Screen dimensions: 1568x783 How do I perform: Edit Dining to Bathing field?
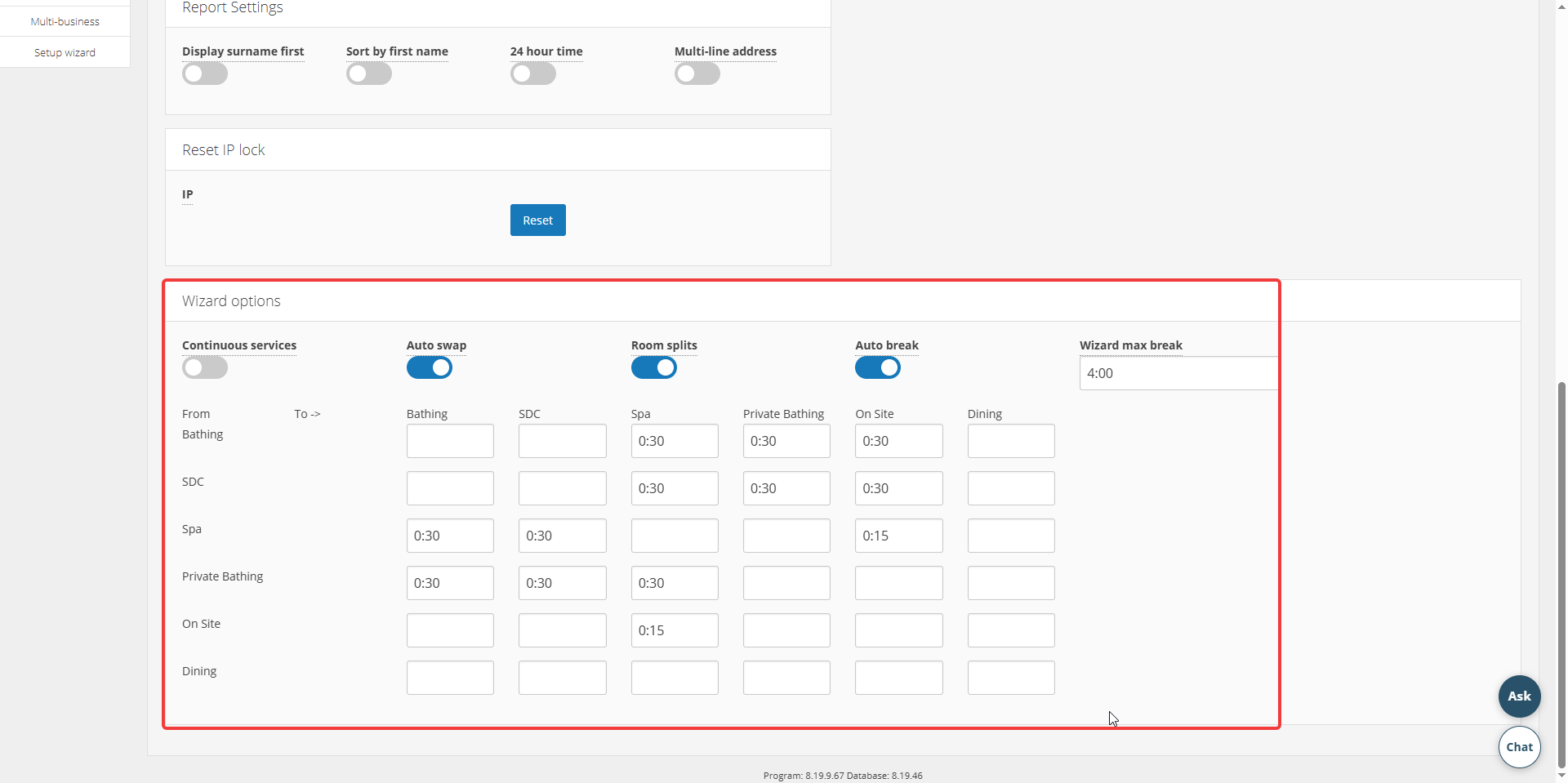tap(450, 678)
